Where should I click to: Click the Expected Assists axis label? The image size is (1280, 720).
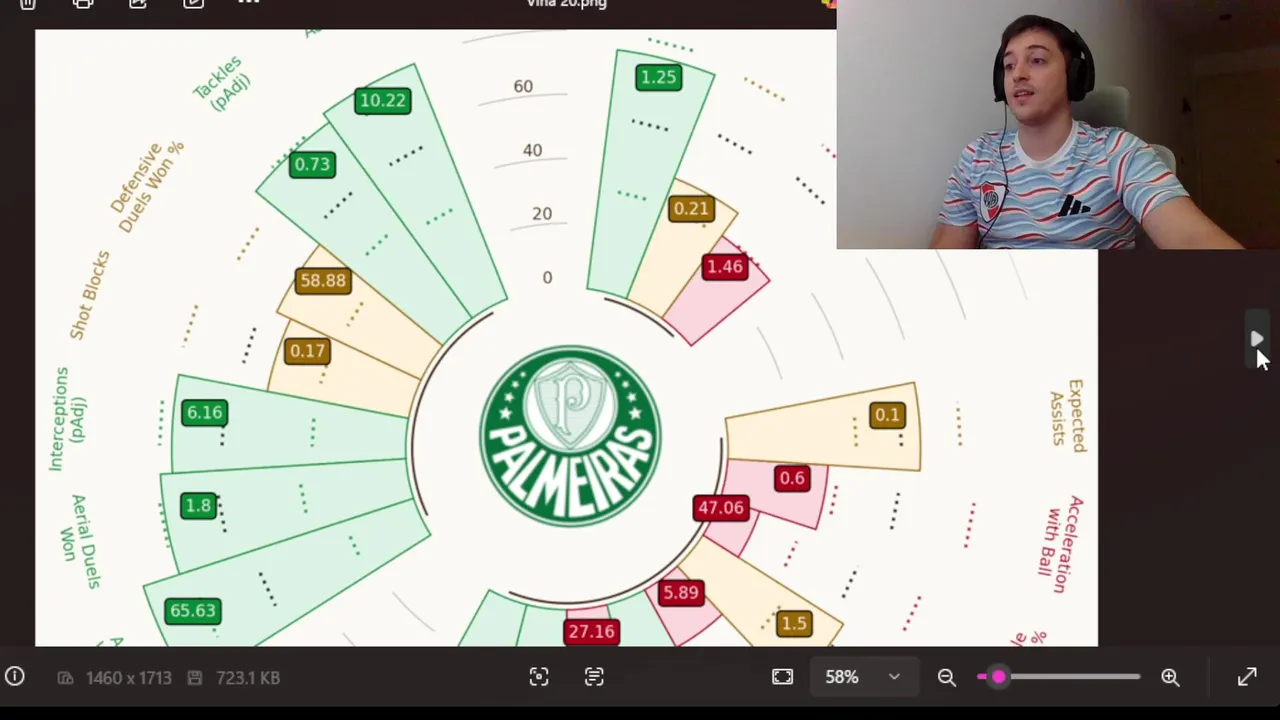coord(1067,415)
